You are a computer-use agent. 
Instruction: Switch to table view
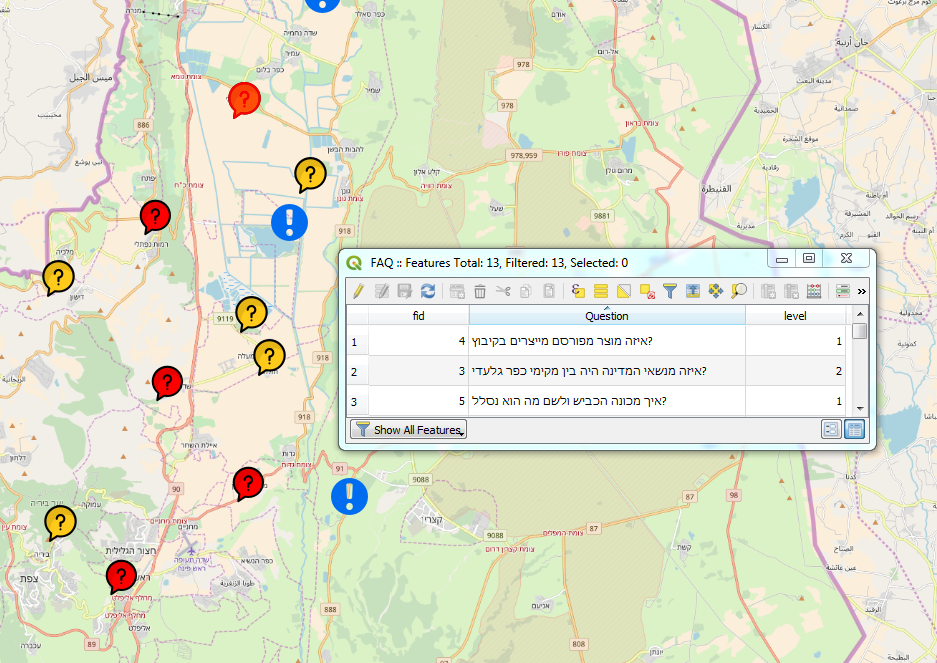854,429
